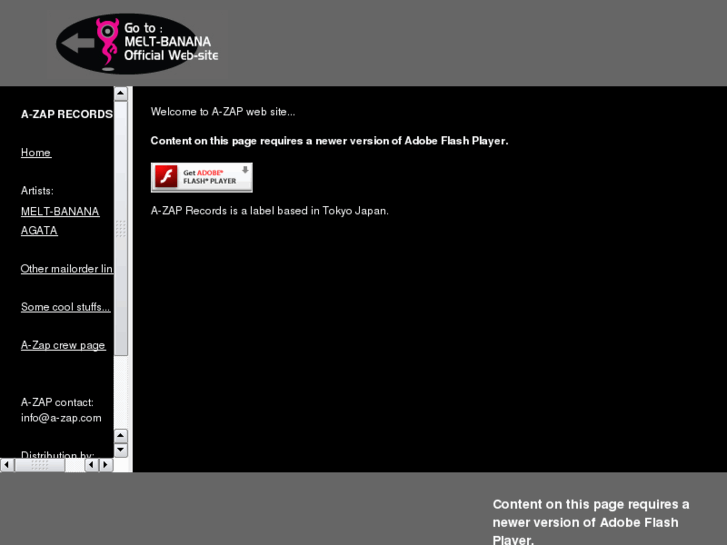The width and height of the screenshot is (727, 545).
Task: Click the Melt-Banana official website logo banner
Action: [137, 44]
